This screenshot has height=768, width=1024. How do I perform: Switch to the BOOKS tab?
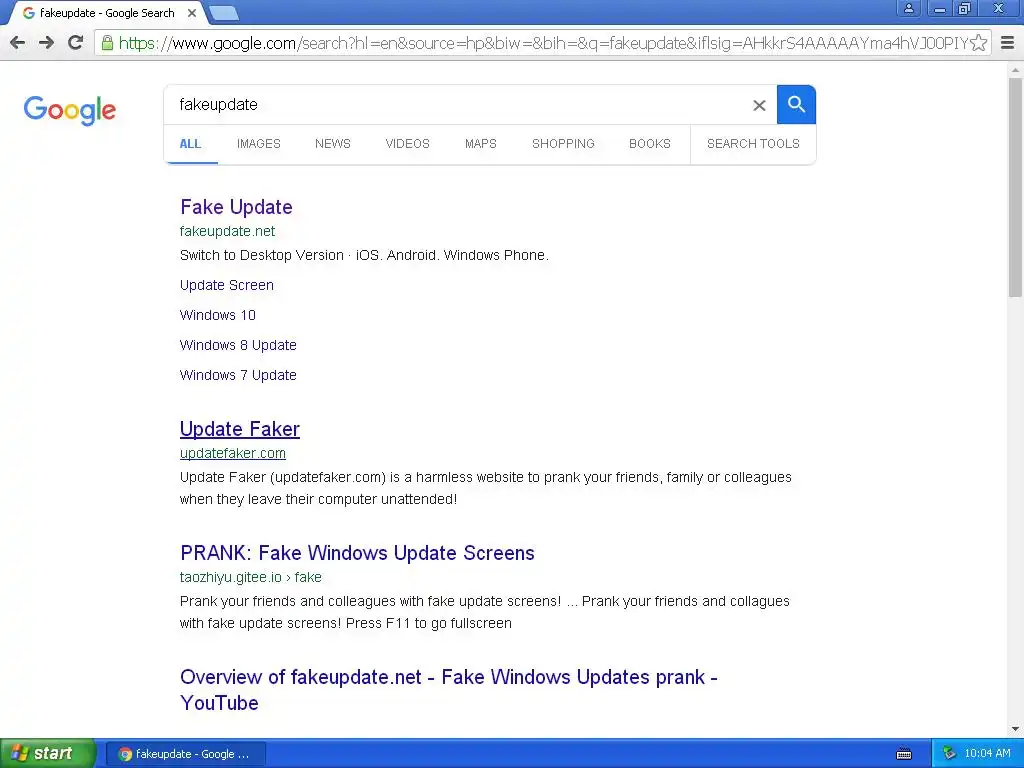click(x=650, y=144)
